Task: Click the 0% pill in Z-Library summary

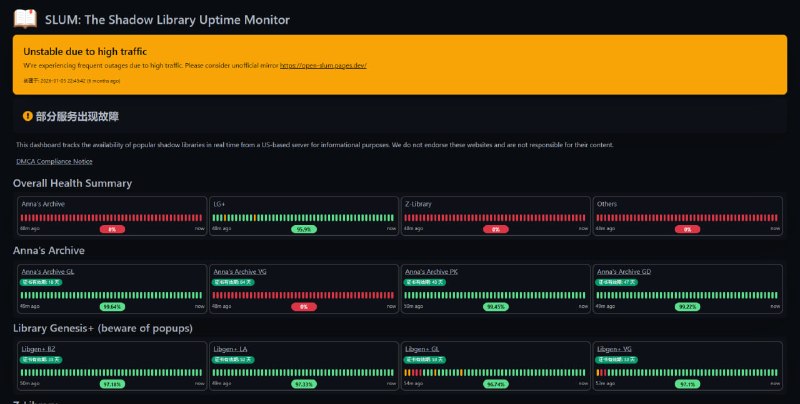Action: pos(495,229)
